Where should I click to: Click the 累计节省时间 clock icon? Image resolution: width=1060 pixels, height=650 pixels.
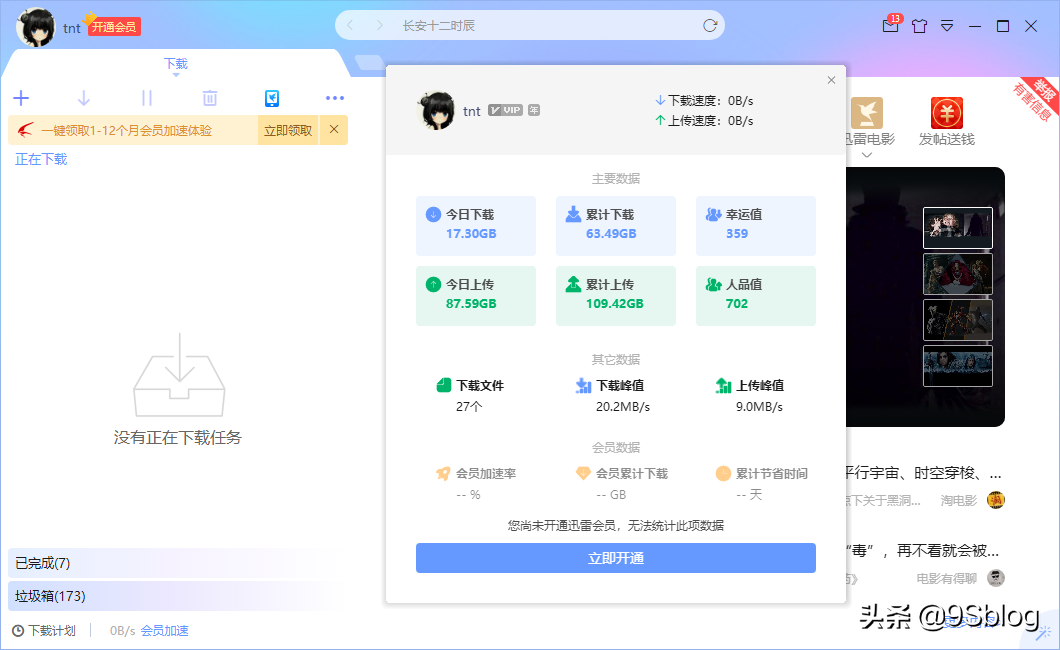[723, 473]
